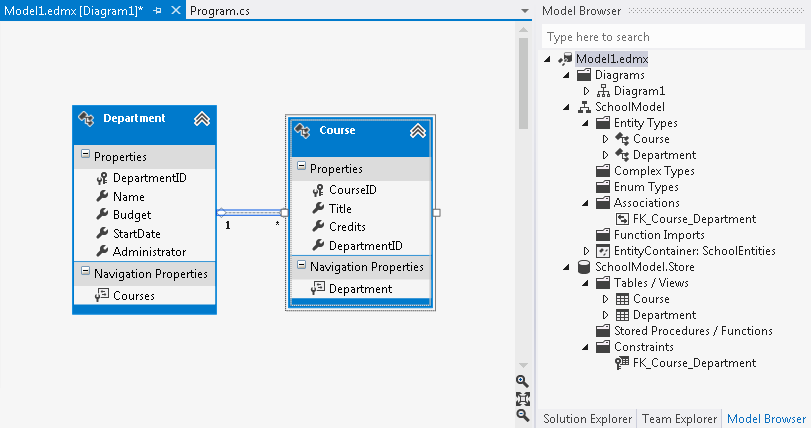Click the wrench icon beside Administrator property
811x428 pixels.
[102, 251]
